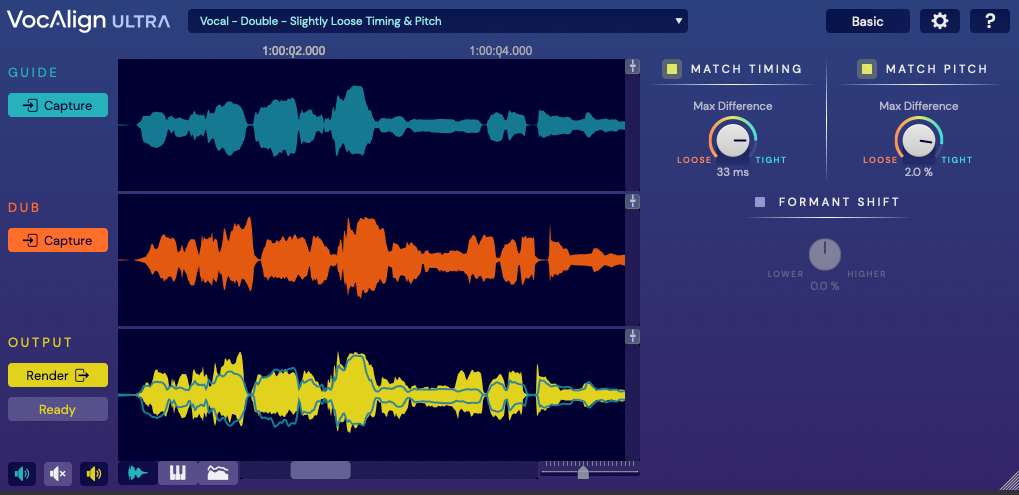
Task: Switch to energy contour display view
Action: pos(218,473)
